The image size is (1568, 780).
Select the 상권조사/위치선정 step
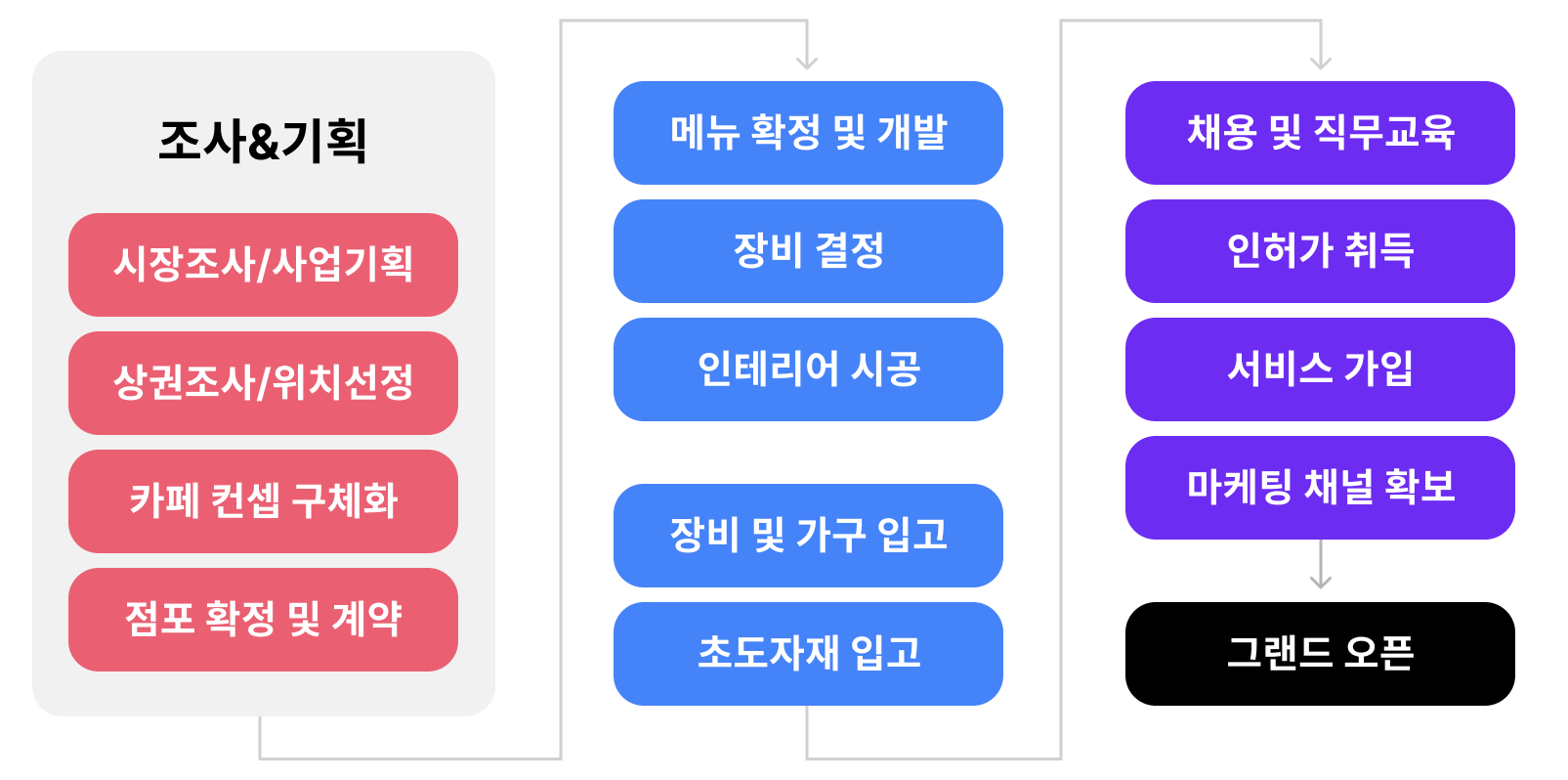(x=263, y=383)
